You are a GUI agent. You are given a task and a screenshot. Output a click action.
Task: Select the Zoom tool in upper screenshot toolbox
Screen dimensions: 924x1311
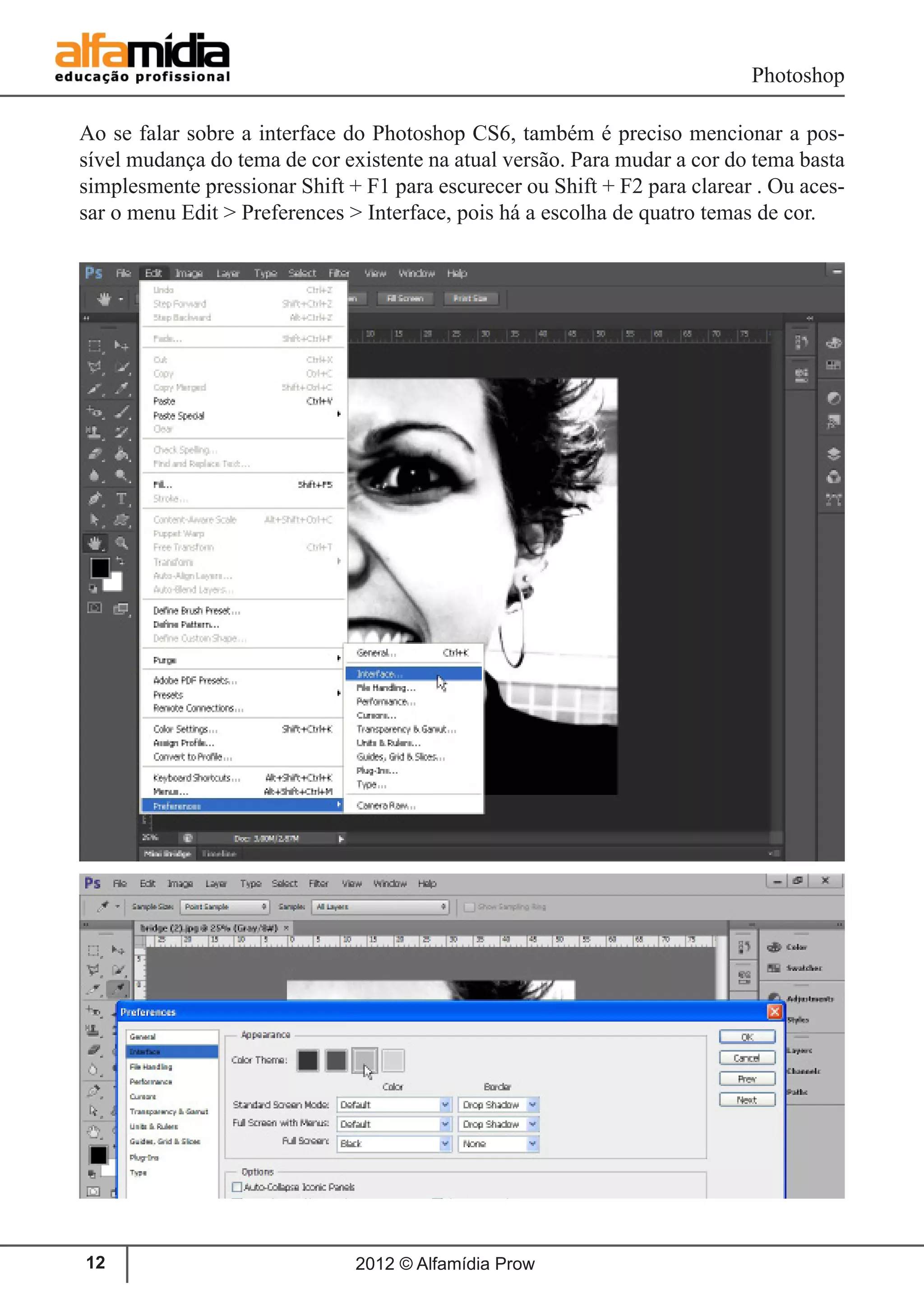pos(121,542)
